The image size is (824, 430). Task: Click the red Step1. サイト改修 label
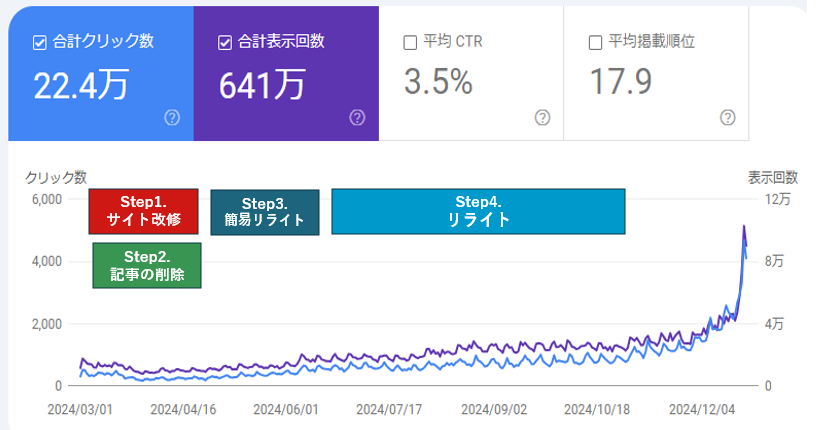coord(144,212)
